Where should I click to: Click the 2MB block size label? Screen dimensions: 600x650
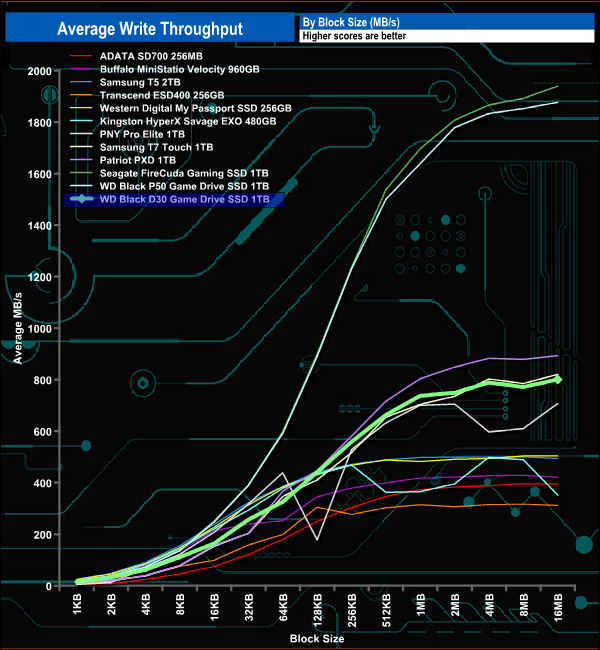(x=455, y=605)
